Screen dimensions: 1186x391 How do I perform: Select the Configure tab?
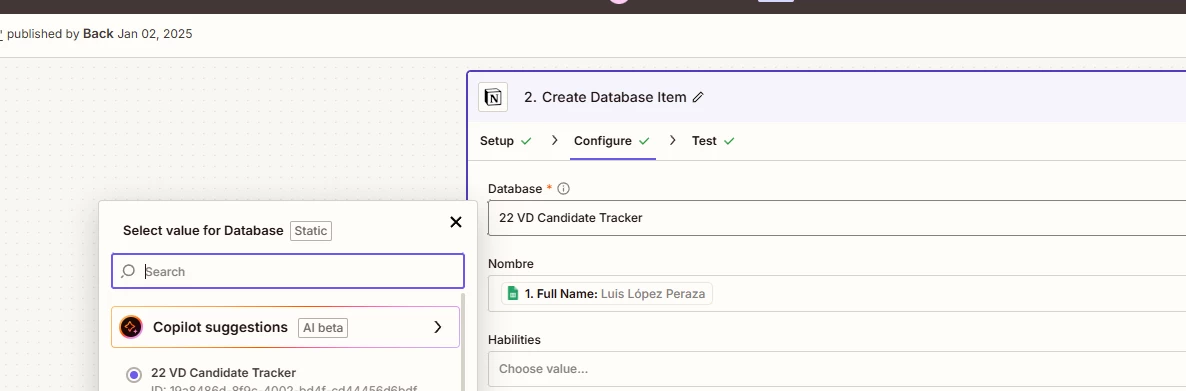tap(612, 141)
